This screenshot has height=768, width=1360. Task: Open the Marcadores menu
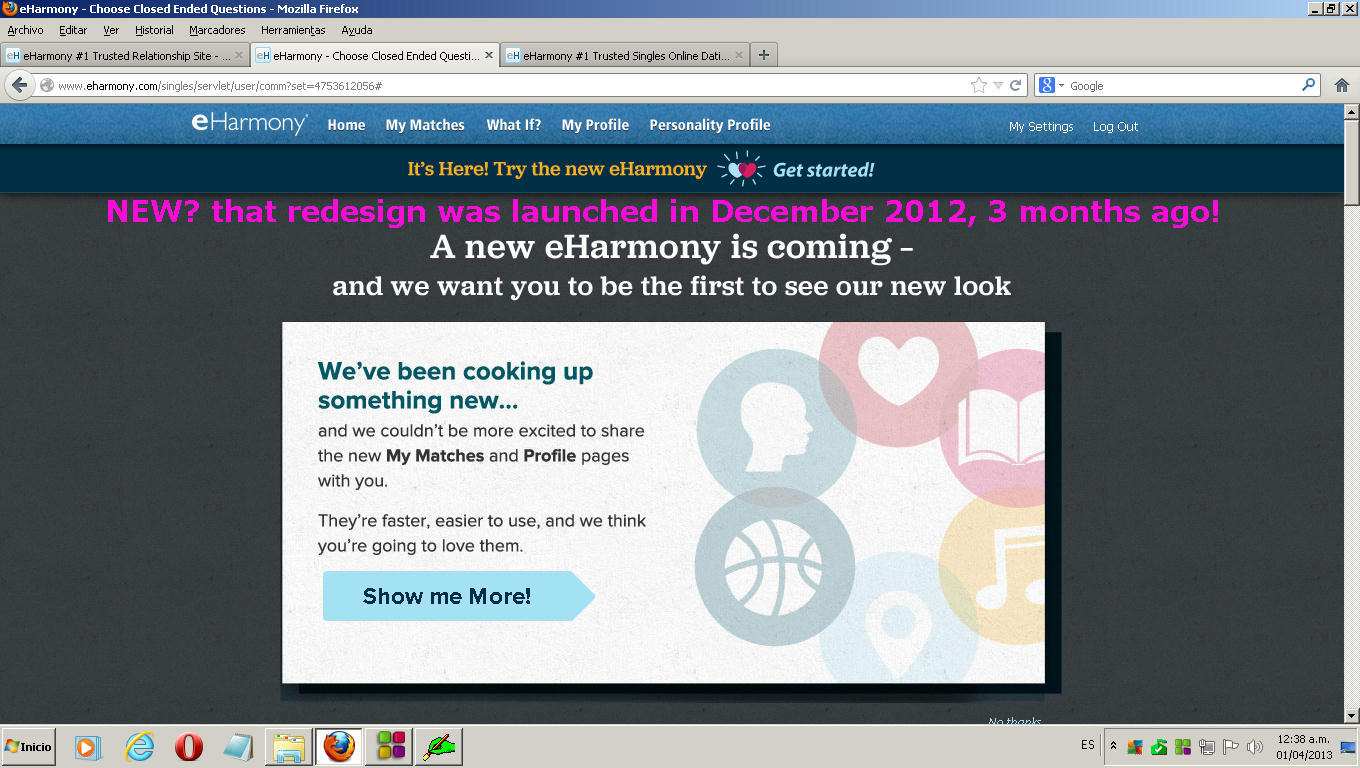point(217,30)
